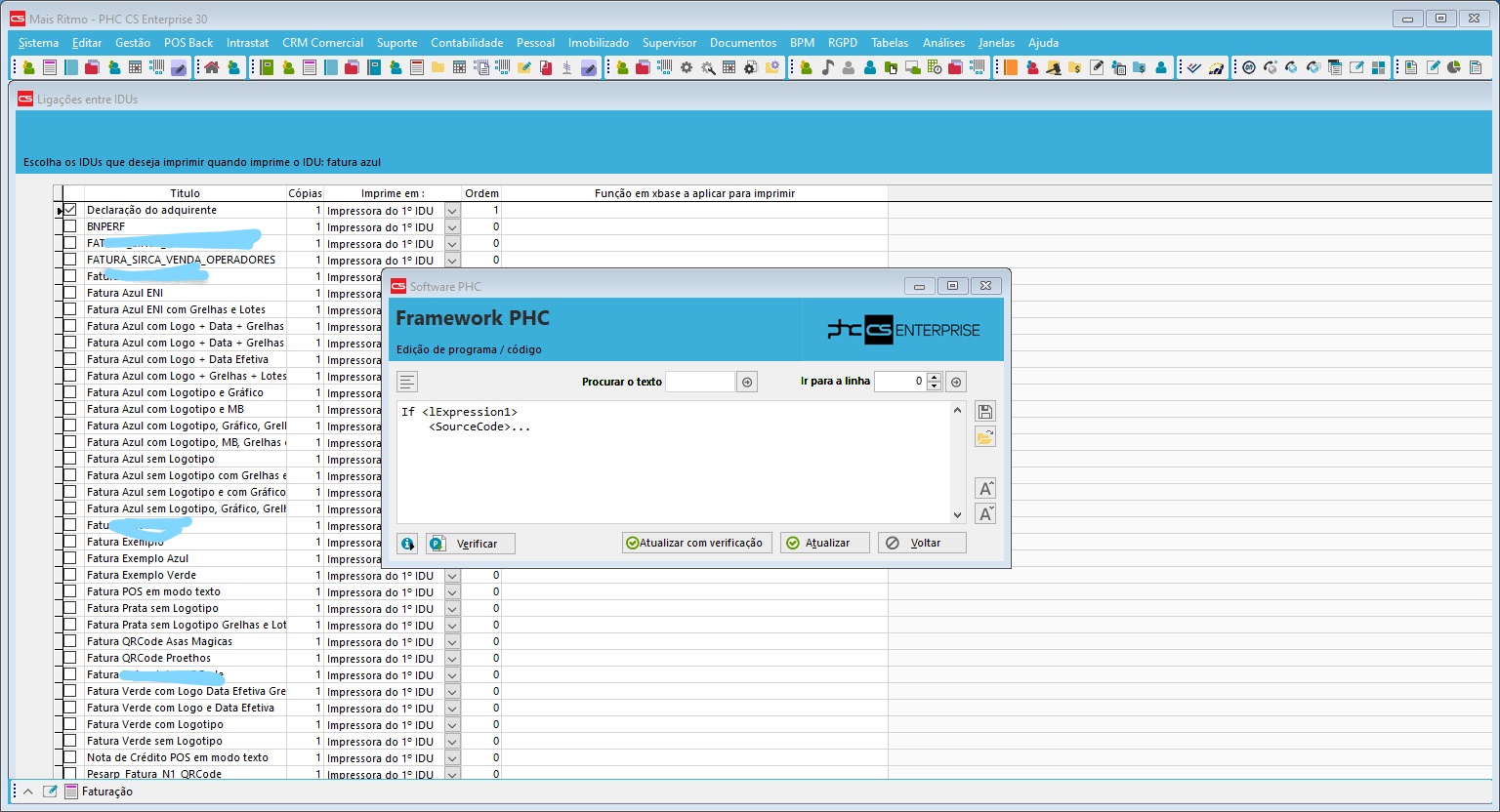The width and height of the screenshot is (1500, 812).
Task: Check the BNPERF row checkbox
Action: pos(68,225)
